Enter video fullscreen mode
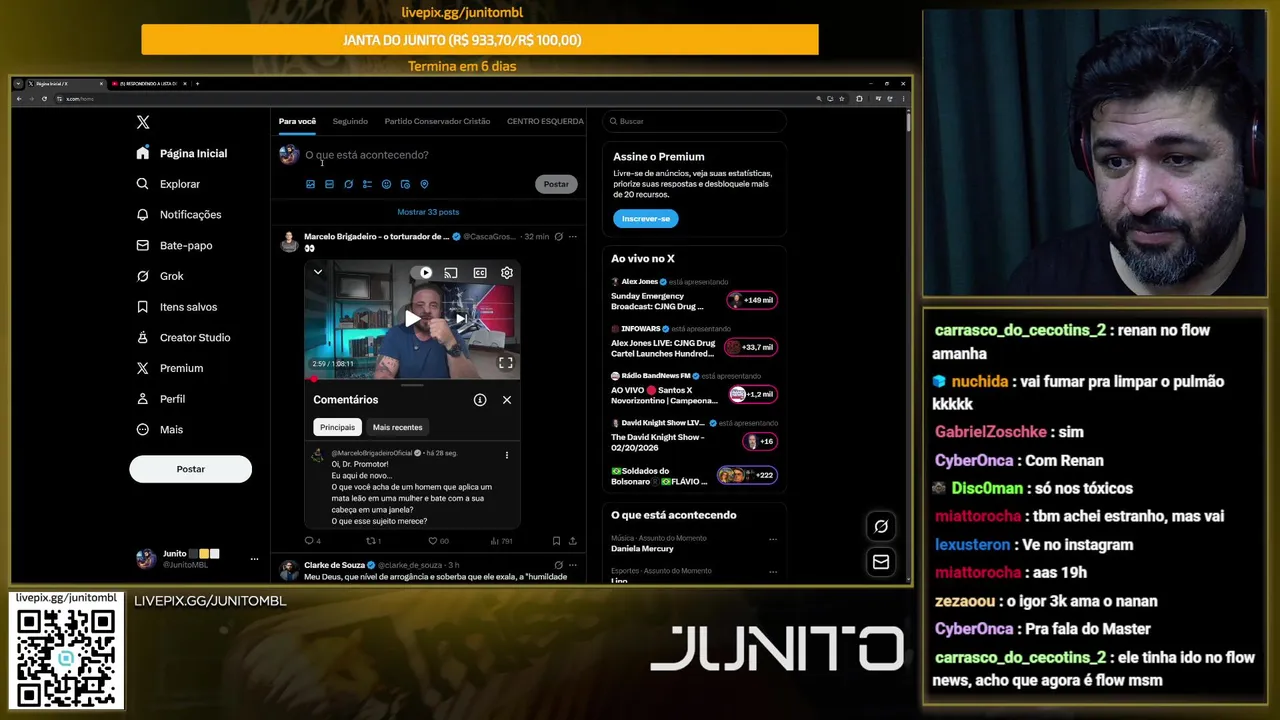The width and height of the screenshot is (1280, 720). point(506,363)
